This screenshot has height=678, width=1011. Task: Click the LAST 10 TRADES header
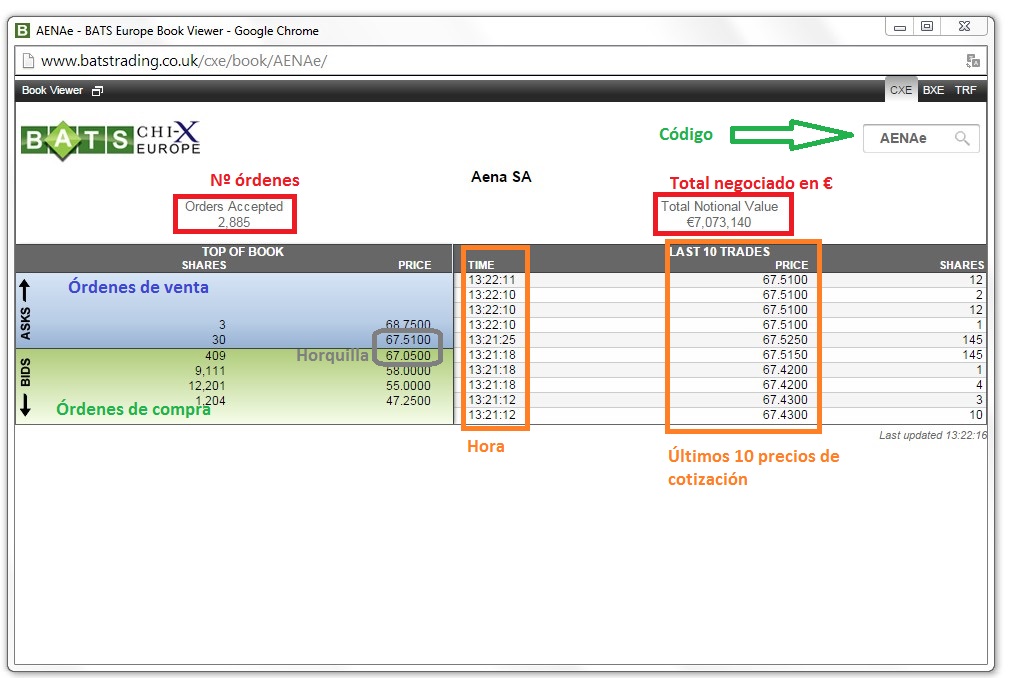tap(720, 251)
